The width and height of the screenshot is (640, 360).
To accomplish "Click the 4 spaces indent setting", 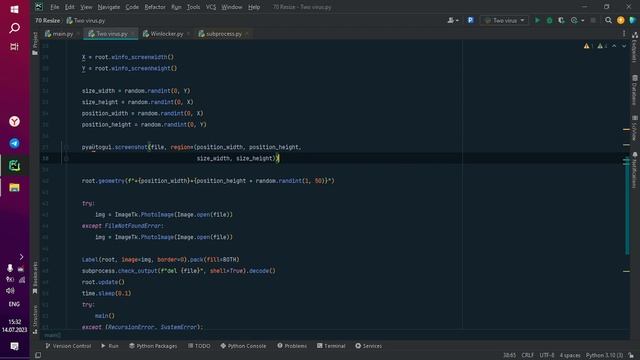I will coord(570,356).
